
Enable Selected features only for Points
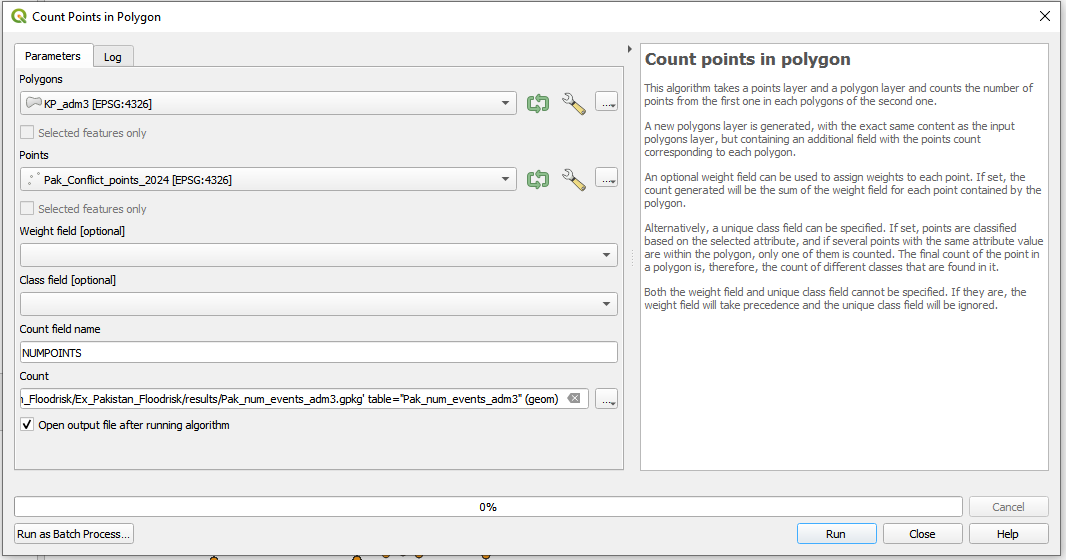tap(28, 209)
